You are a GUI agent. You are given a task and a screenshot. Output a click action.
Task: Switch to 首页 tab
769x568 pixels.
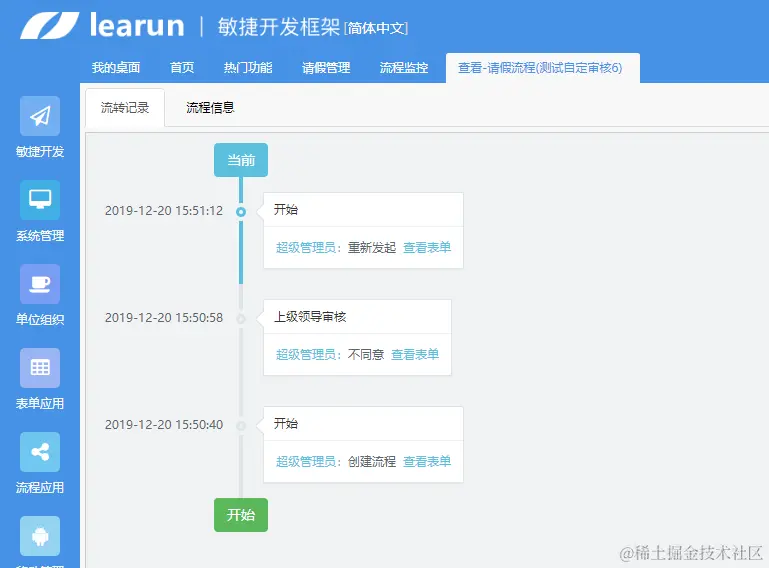coord(182,68)
